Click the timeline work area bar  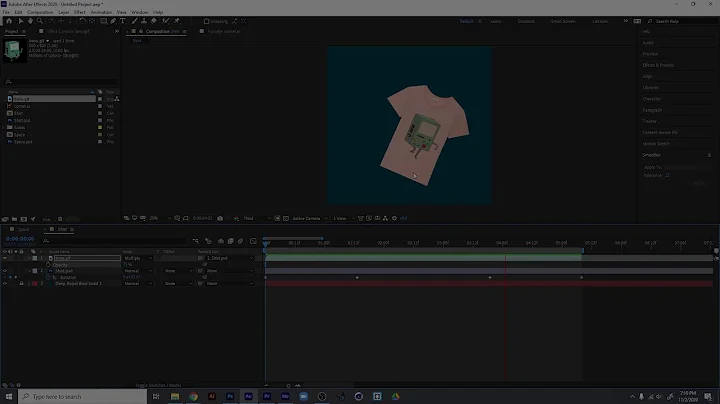(424, 251)
